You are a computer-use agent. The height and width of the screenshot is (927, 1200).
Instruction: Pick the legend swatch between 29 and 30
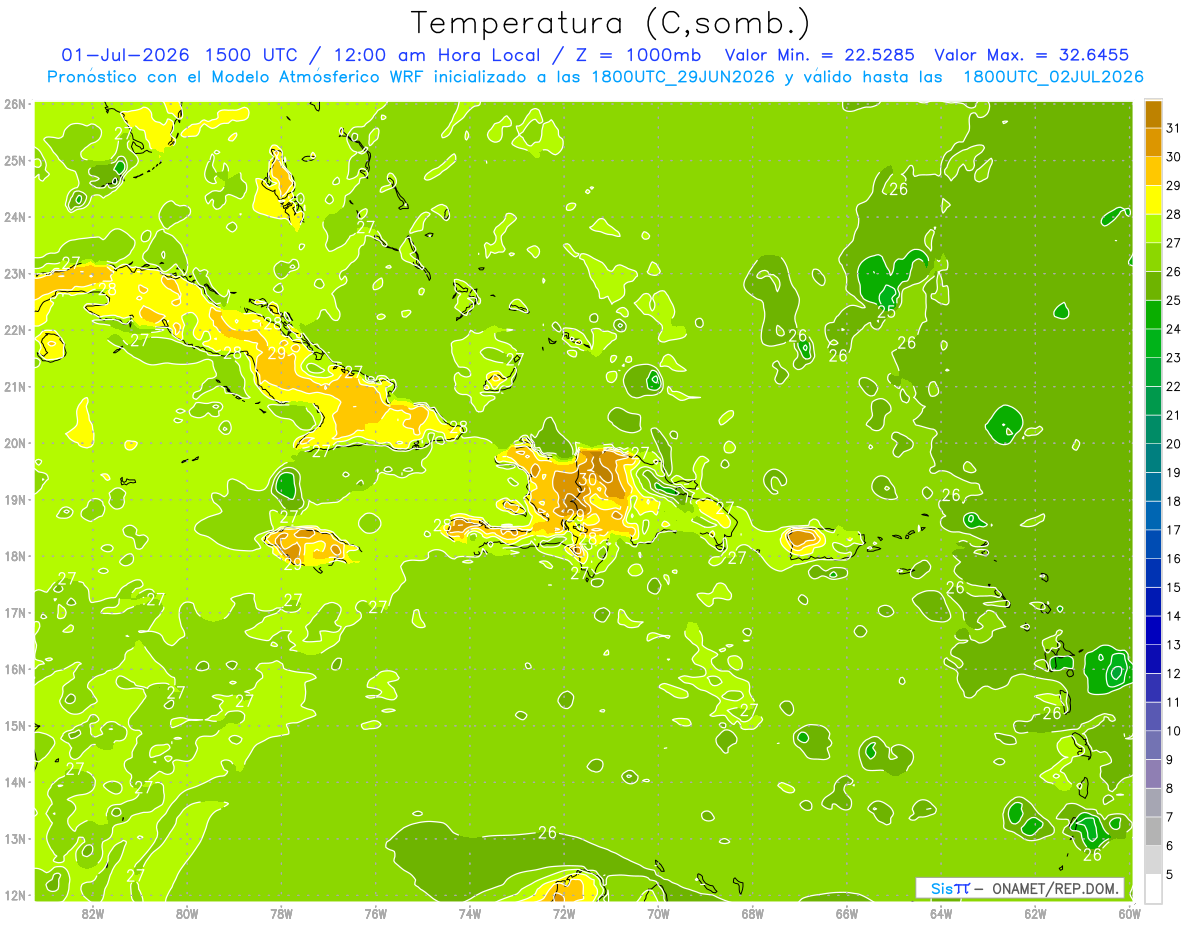point(1153,171)
